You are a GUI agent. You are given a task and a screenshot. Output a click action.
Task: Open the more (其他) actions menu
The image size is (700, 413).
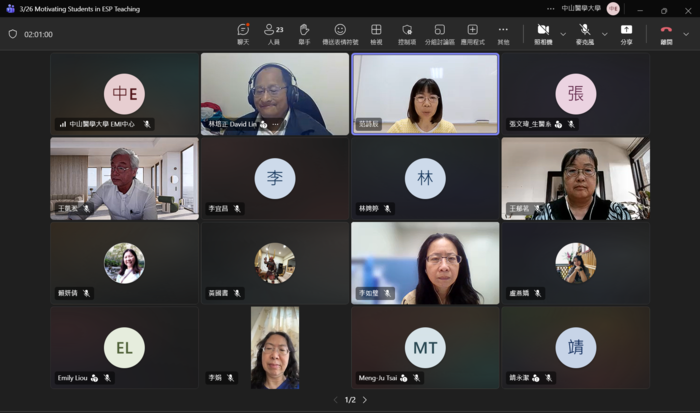(503, 33)
